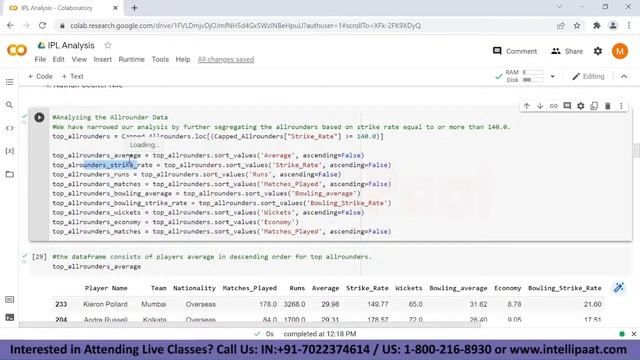Click the top_allrounders_average output line
Viewport: 640px width, 360px height.
(x=97, y=267)
